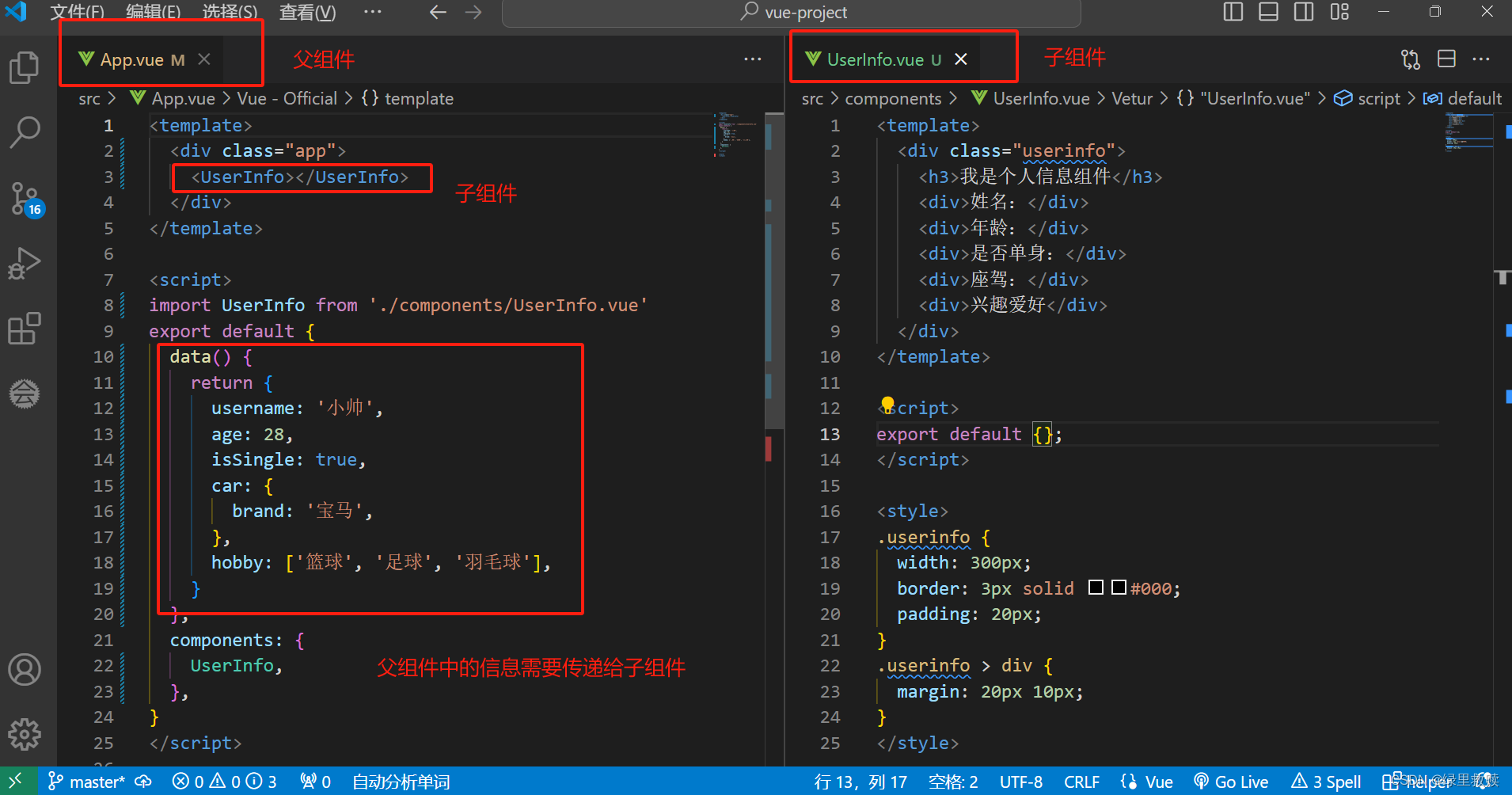The image size is (1512, 795).
Task: Synchronize changes with cloud icon in status bar
Action: click(143, 782)
